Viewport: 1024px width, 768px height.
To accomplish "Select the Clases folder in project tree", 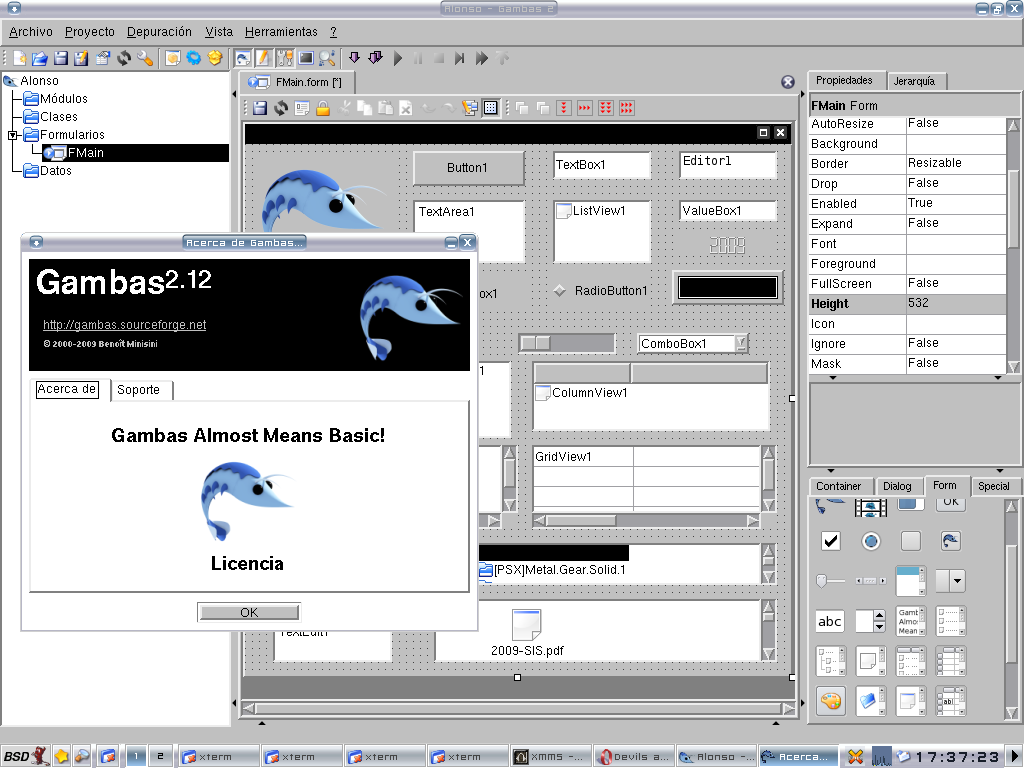I will click(x=50, y=117).
